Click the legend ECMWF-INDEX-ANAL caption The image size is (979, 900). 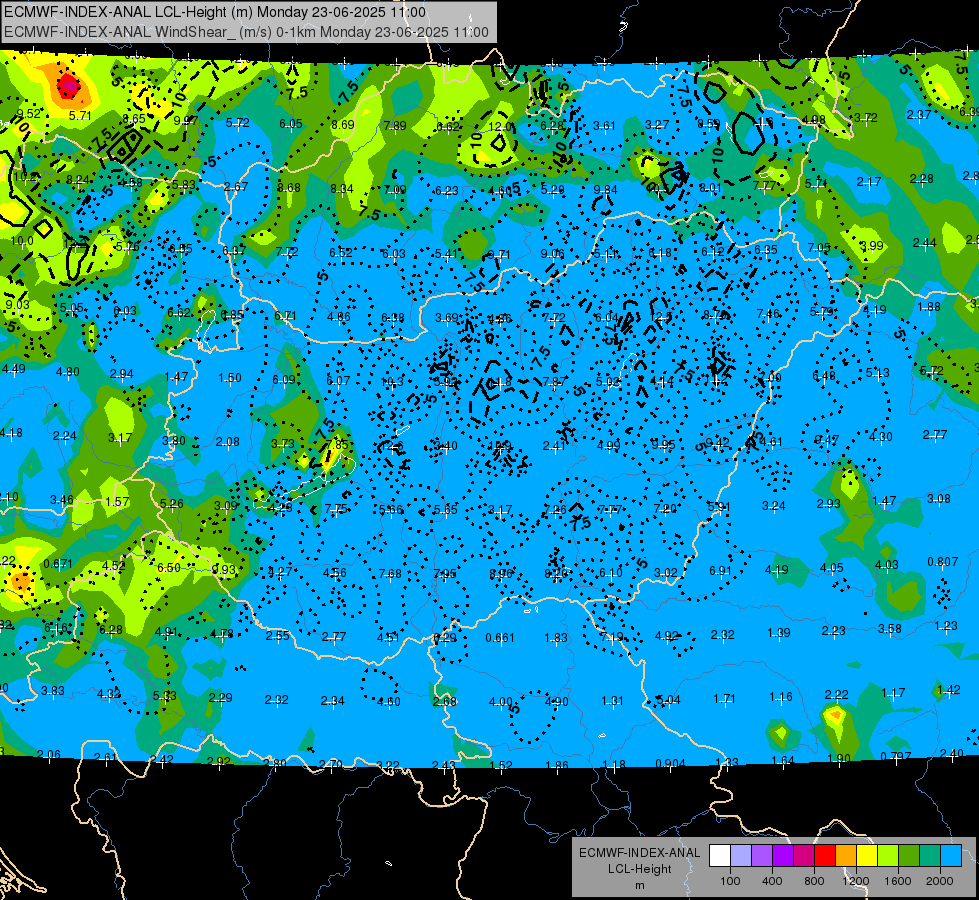[639, 853]
